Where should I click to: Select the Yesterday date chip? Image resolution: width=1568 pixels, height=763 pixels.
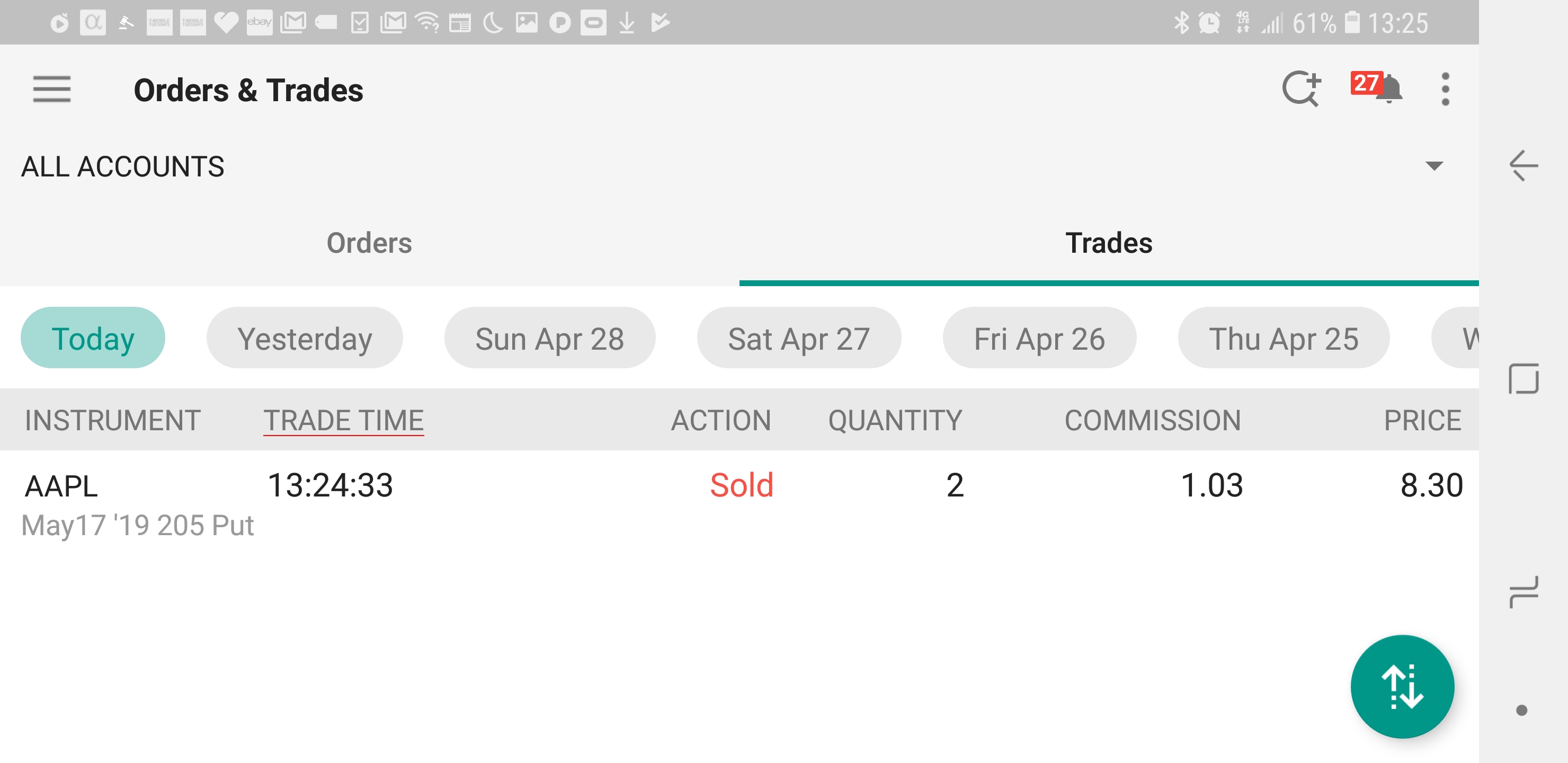[305, 338]
